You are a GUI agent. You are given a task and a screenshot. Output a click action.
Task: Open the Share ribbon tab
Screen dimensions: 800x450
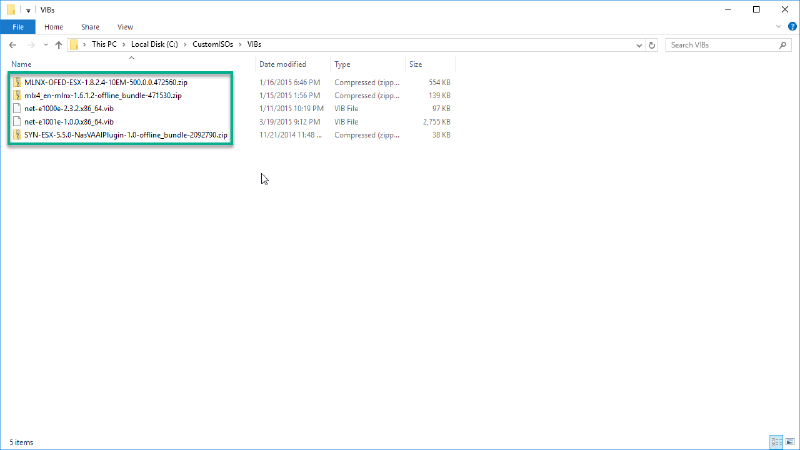(90, 27)
